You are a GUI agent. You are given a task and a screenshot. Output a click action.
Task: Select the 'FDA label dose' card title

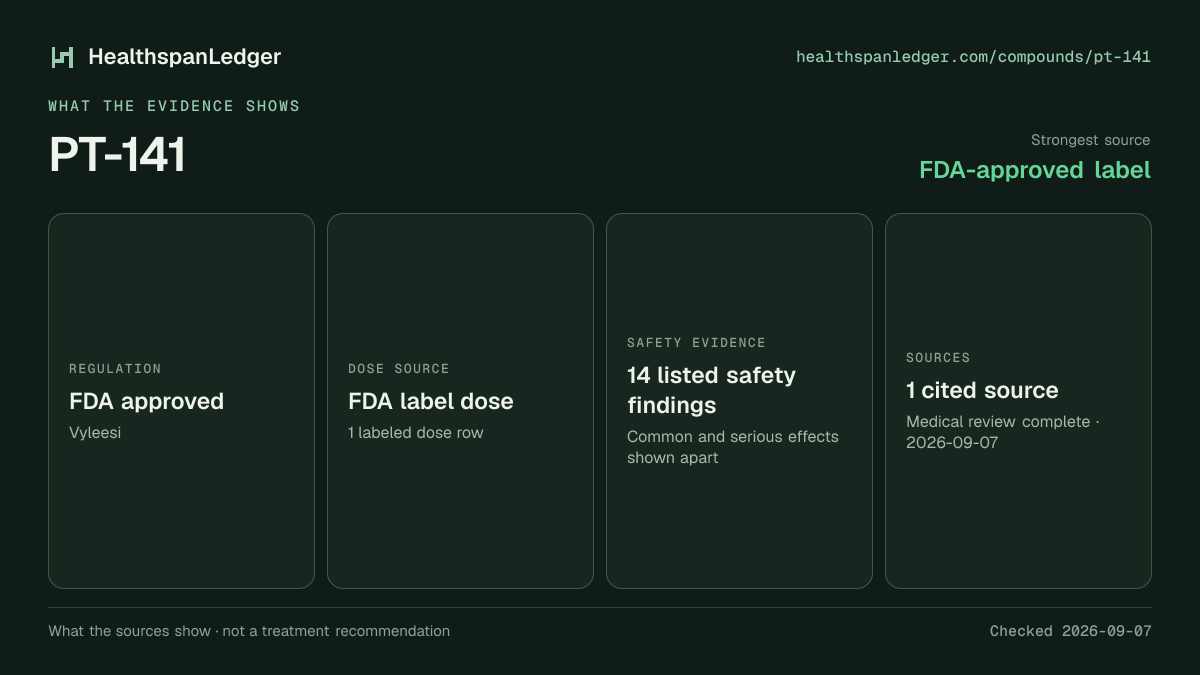coord(430,401)
